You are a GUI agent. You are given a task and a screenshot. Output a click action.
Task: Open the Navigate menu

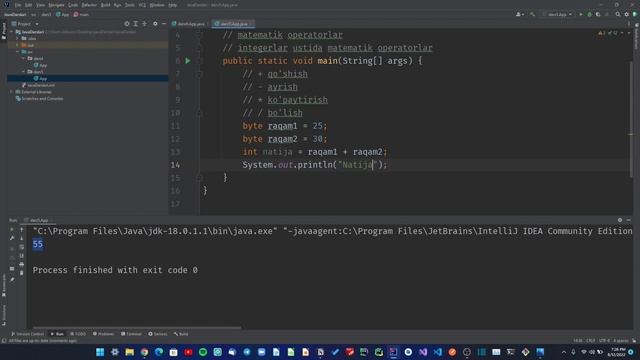tap(56, 5)
